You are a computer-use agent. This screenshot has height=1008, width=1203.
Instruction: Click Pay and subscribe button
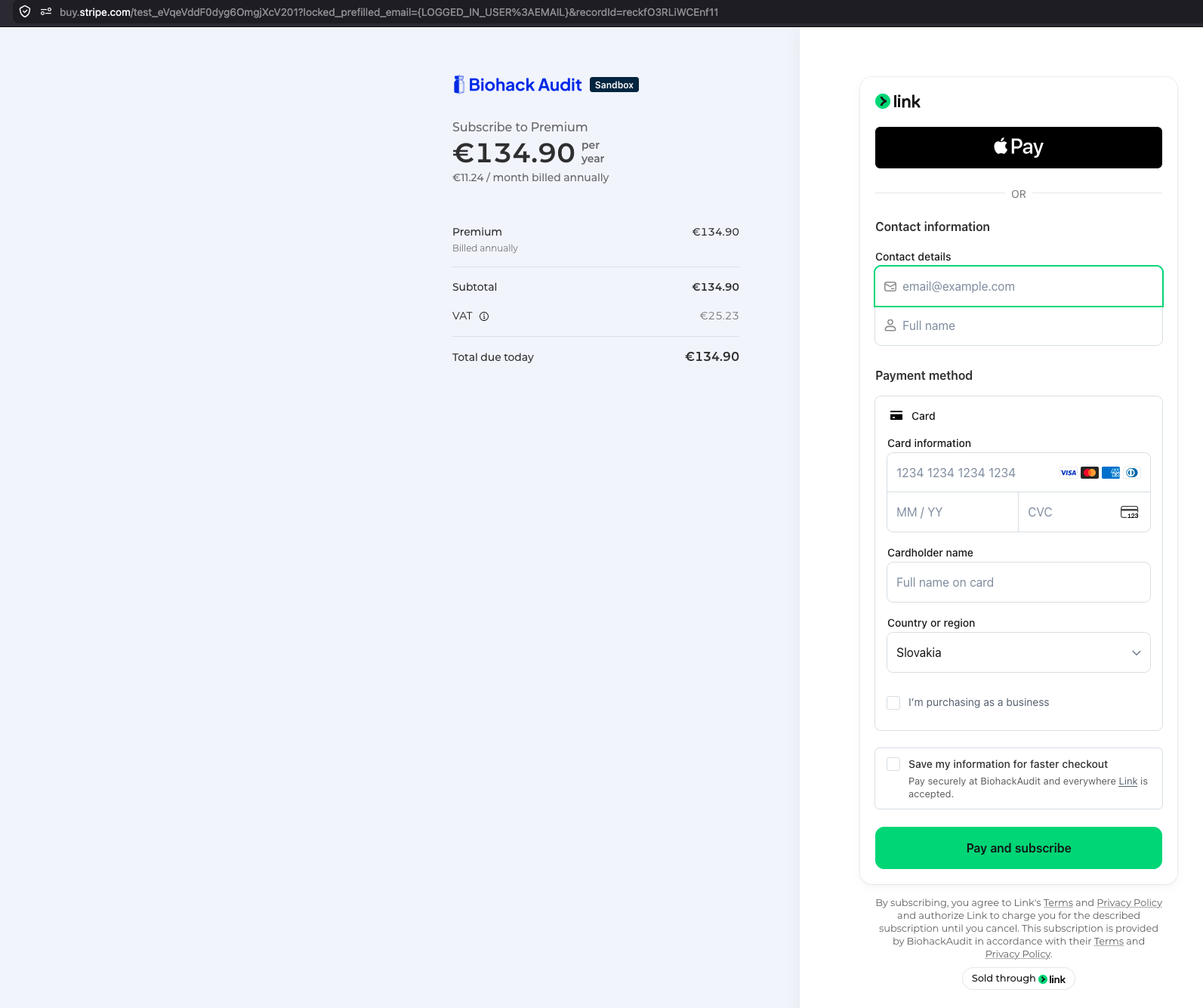1019,848
